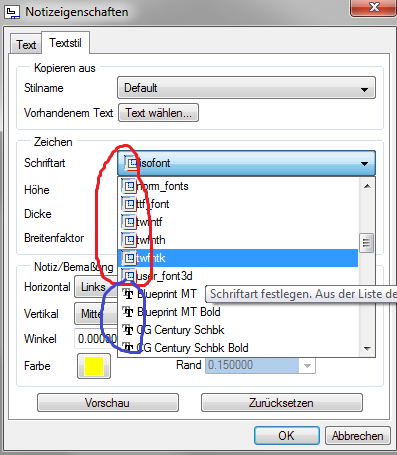Click the user_font3d font icon
This screenshot has width=397, height=455.
tap(129, 276)
